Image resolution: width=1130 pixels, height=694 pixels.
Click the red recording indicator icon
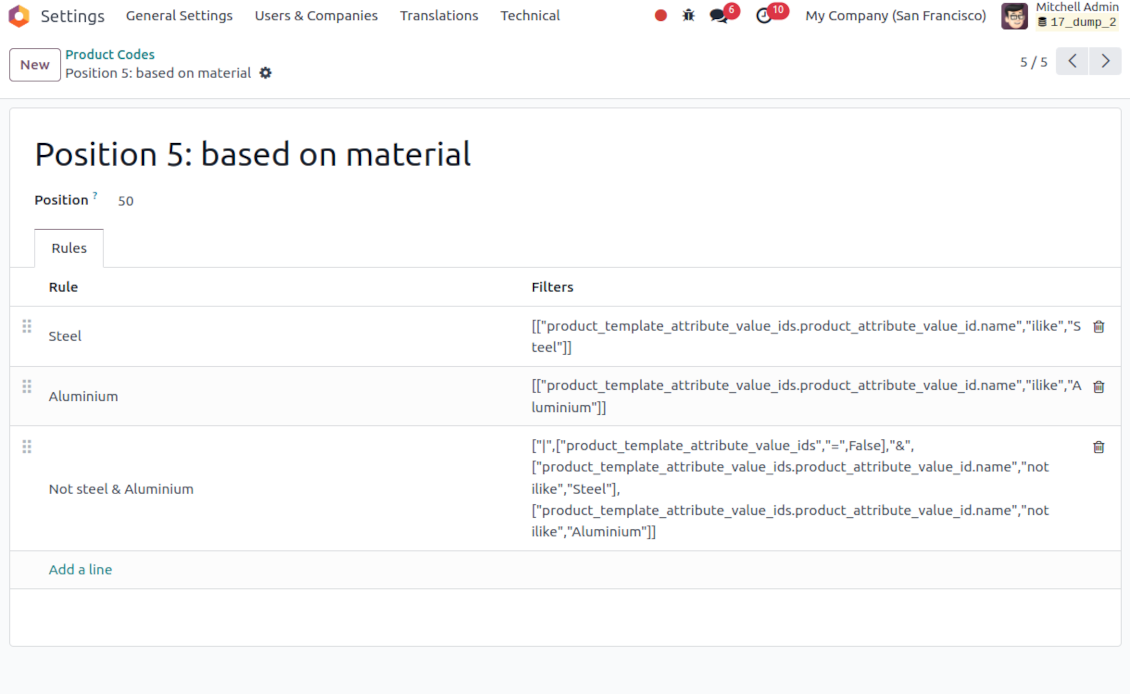tap(660, 16)
